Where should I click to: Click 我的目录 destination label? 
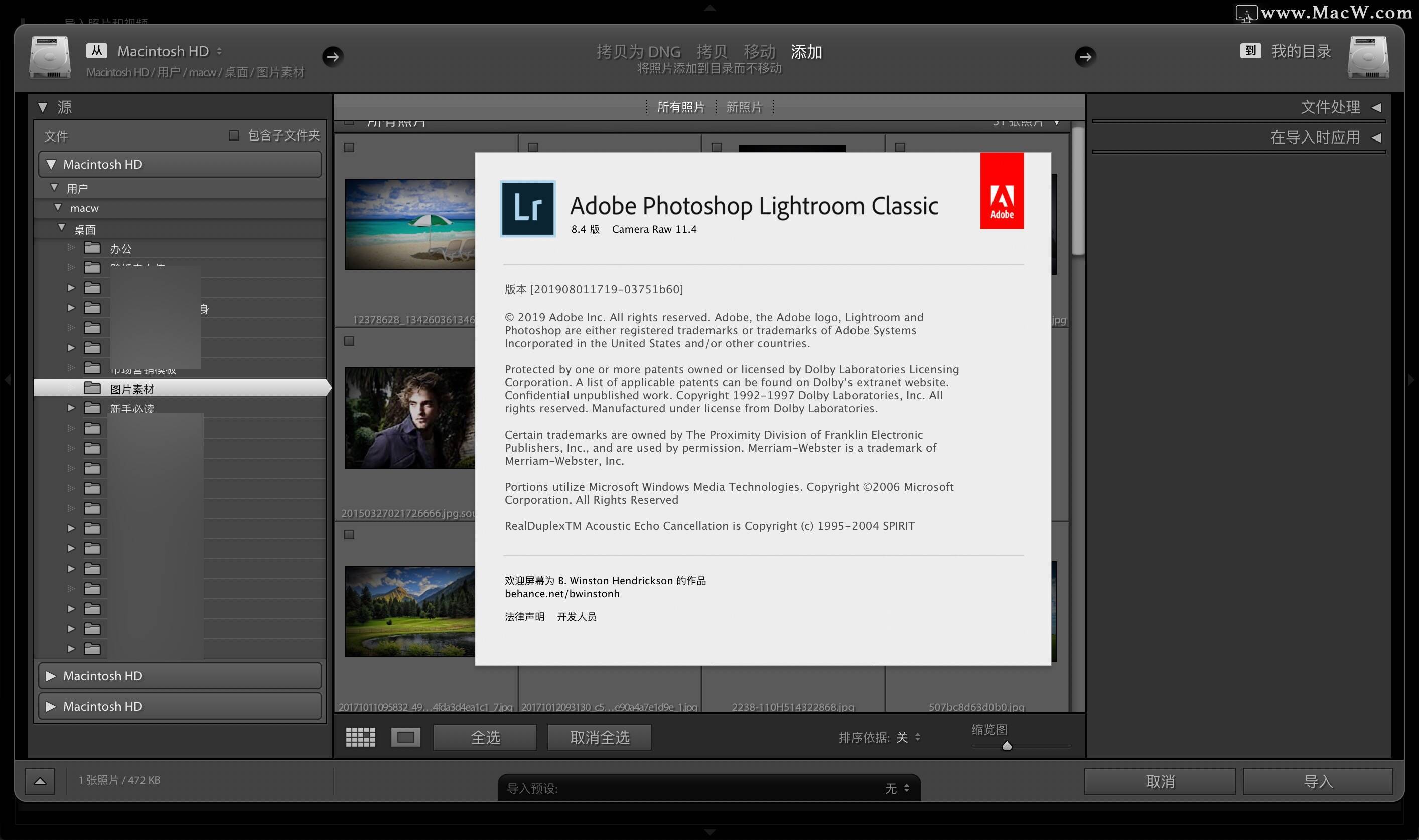[1301, 51]
